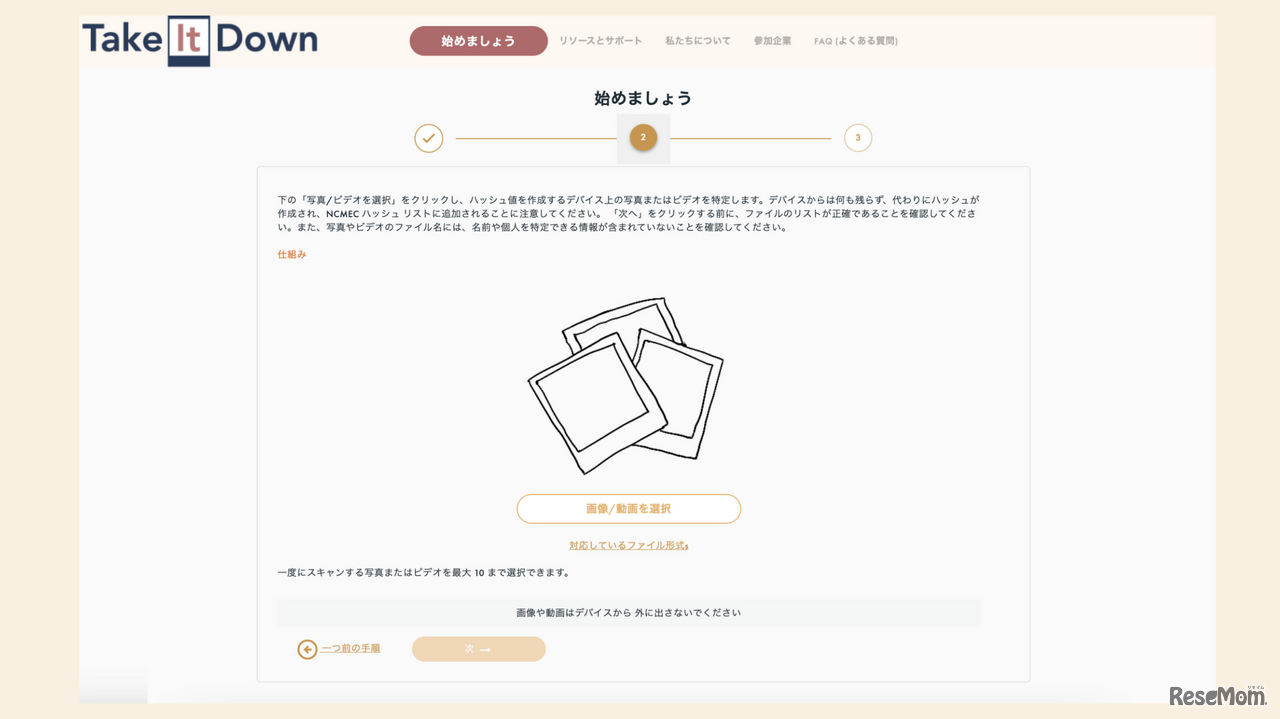Switch to the 私たちについて page

697,41
